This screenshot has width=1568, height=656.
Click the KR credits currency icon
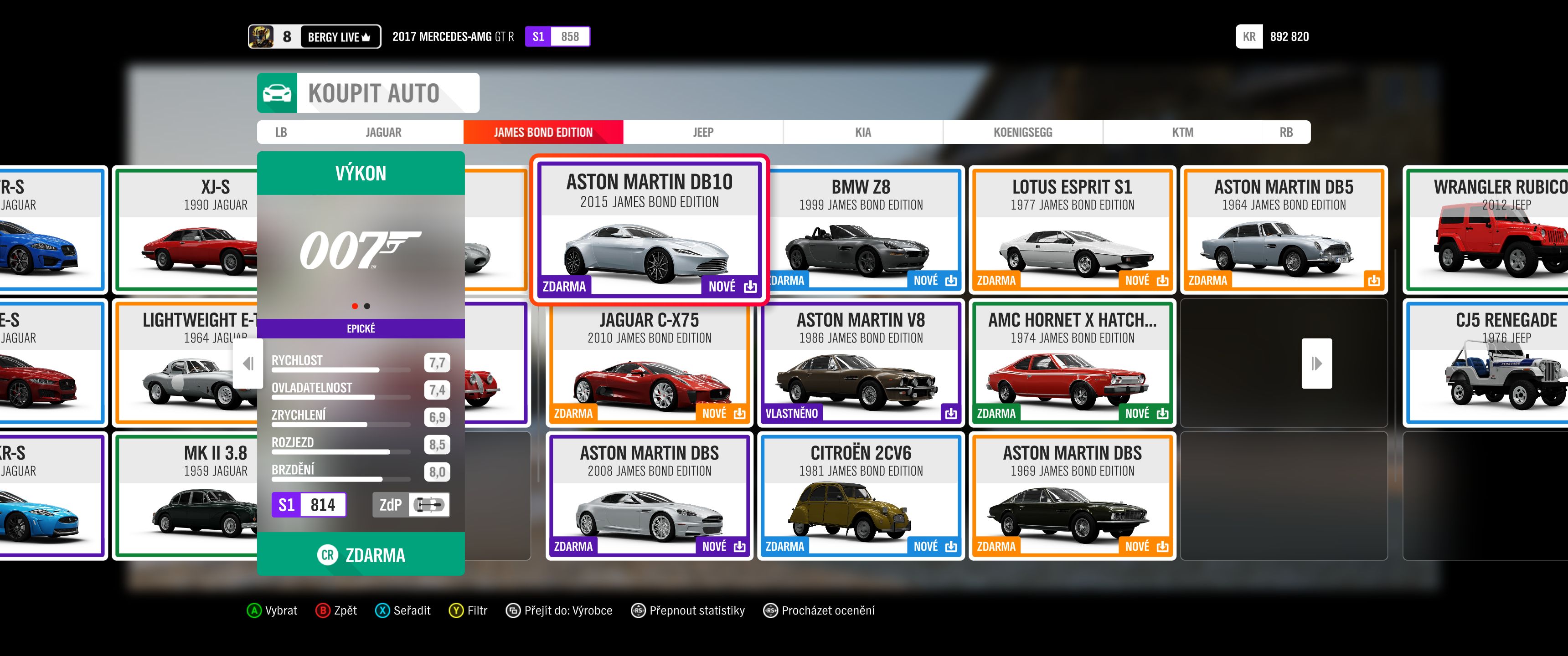point(1249,36)
